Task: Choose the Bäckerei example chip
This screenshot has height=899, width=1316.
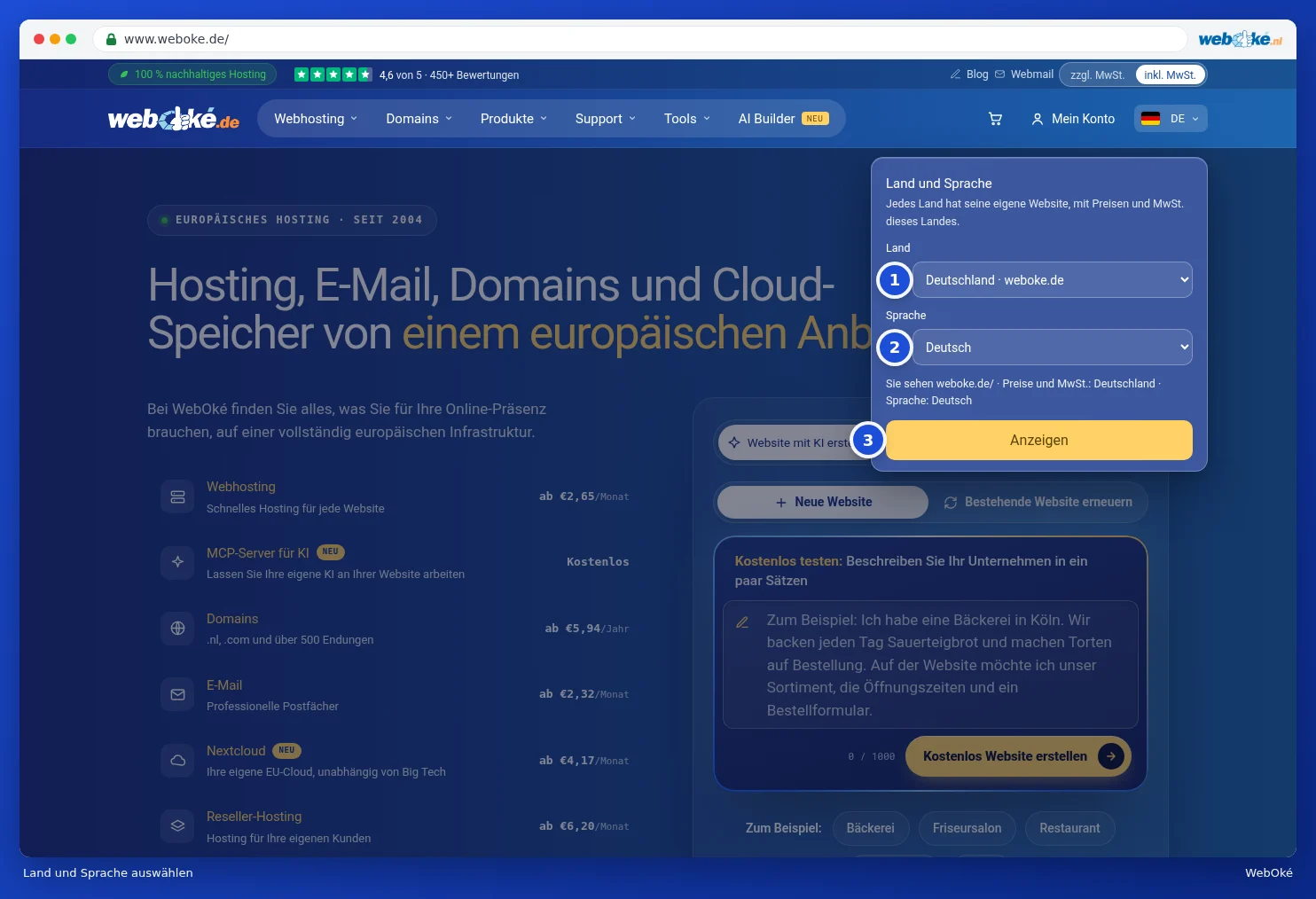Action: (x=871, y=828)
